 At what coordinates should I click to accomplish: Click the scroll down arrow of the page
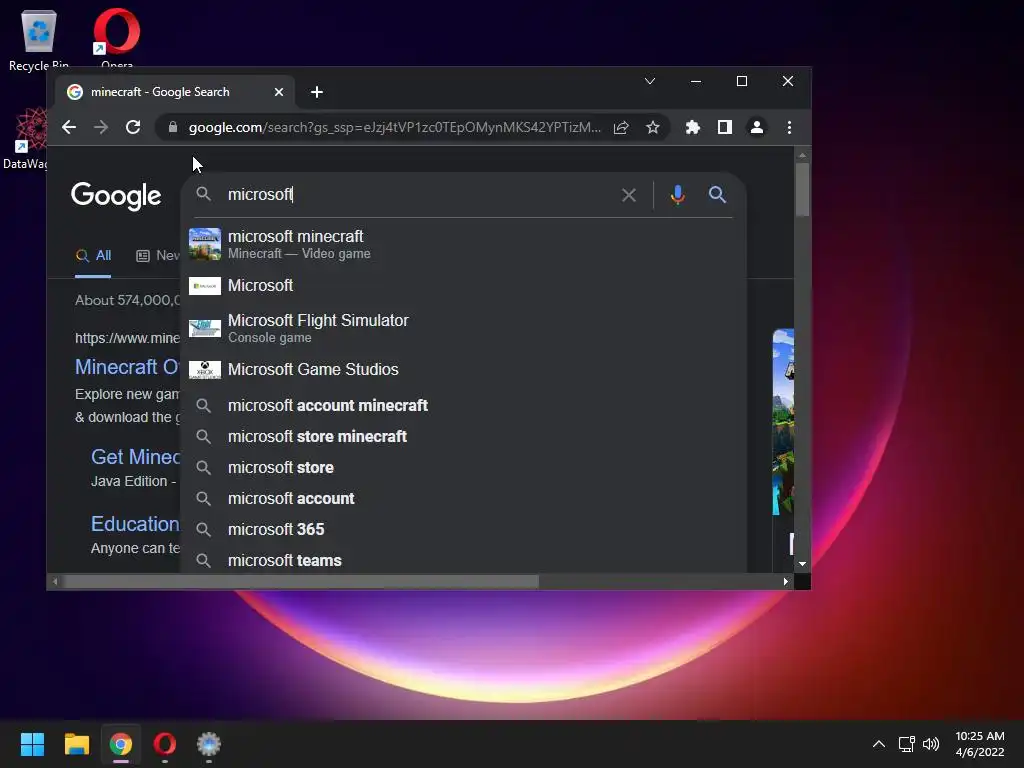click(803, 564)
